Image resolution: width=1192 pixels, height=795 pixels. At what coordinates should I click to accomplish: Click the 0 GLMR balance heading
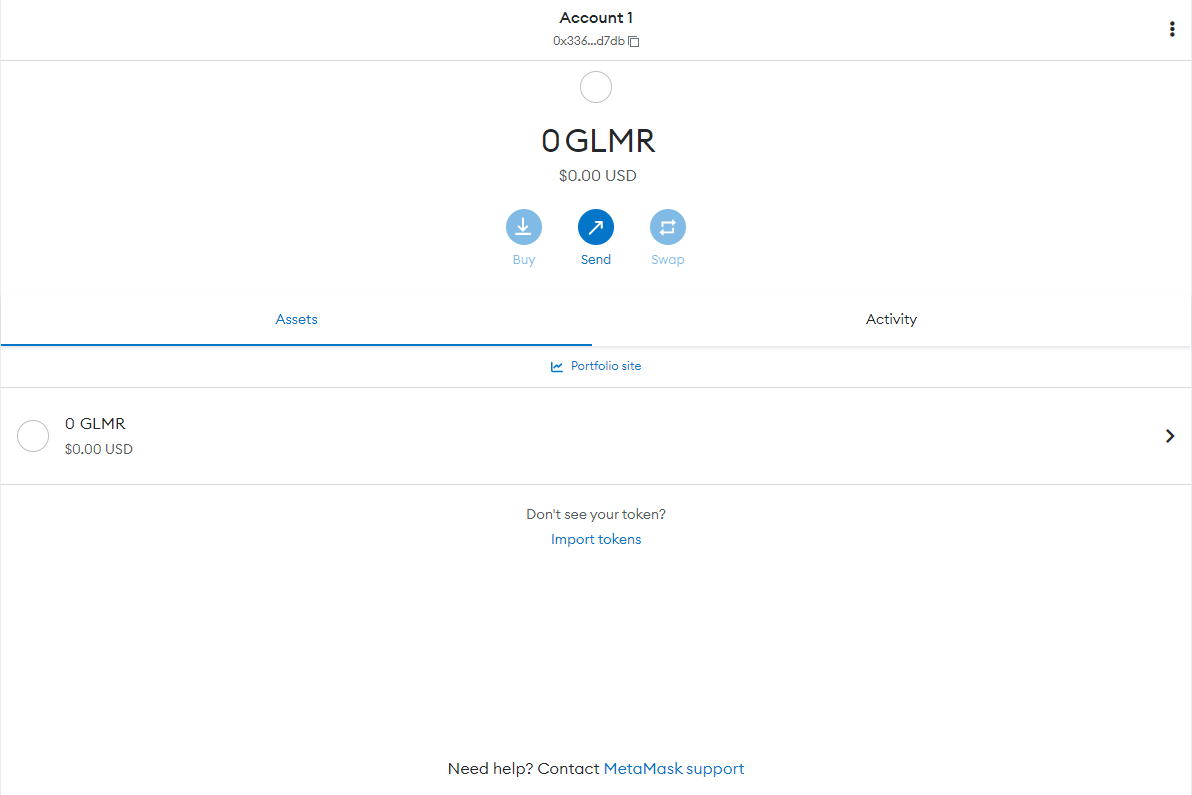pyautogui.click(x=597, y=140)
